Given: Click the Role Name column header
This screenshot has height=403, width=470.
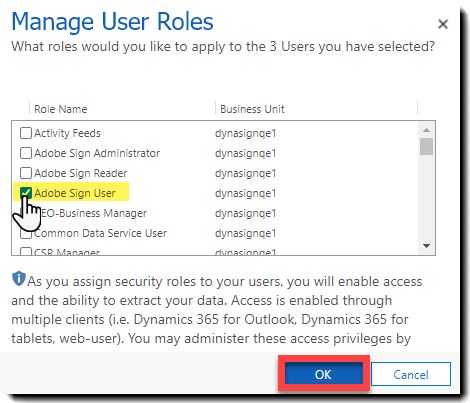Looking at the screenshot, I should 61,109.
